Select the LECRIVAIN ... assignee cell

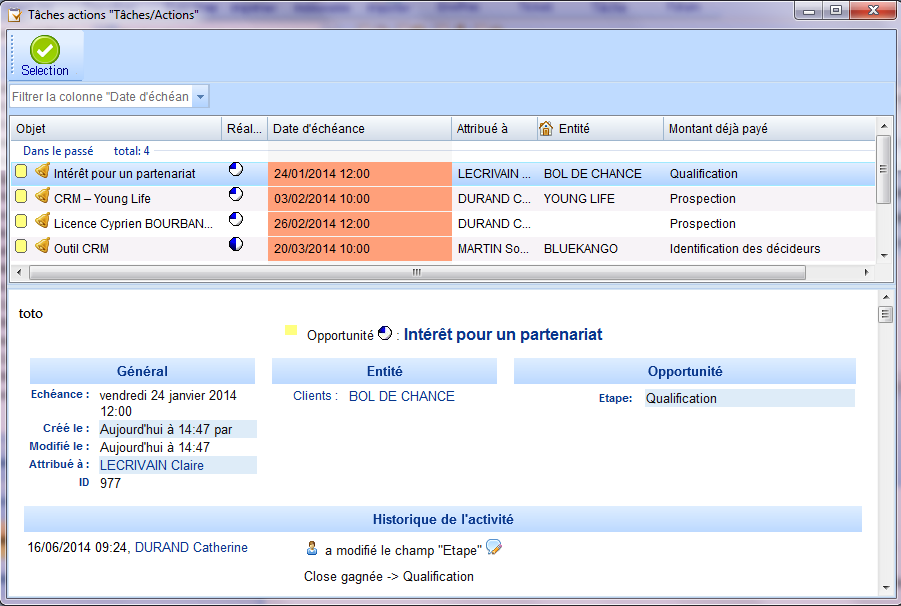494,173
